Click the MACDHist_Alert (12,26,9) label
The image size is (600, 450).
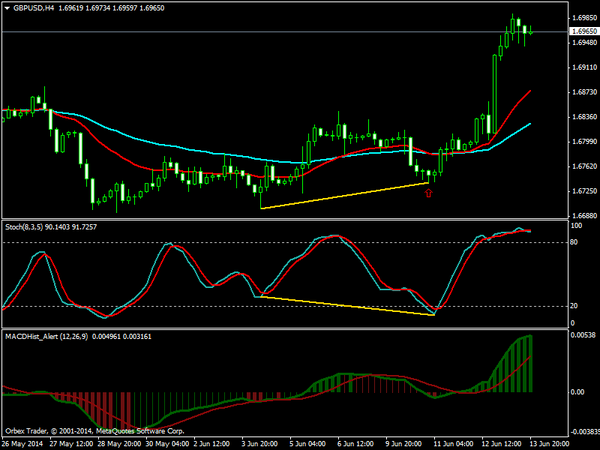point(46,336)
